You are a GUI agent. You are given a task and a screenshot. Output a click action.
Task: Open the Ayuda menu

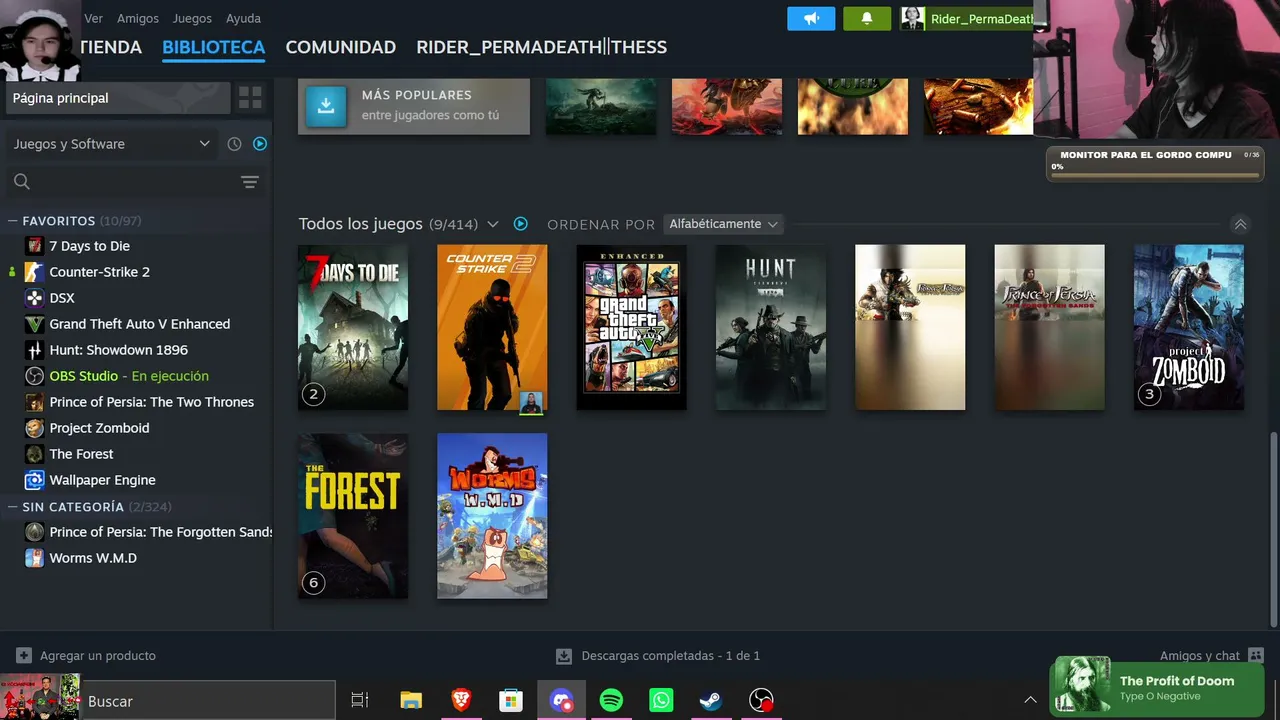tap(243, 18)
